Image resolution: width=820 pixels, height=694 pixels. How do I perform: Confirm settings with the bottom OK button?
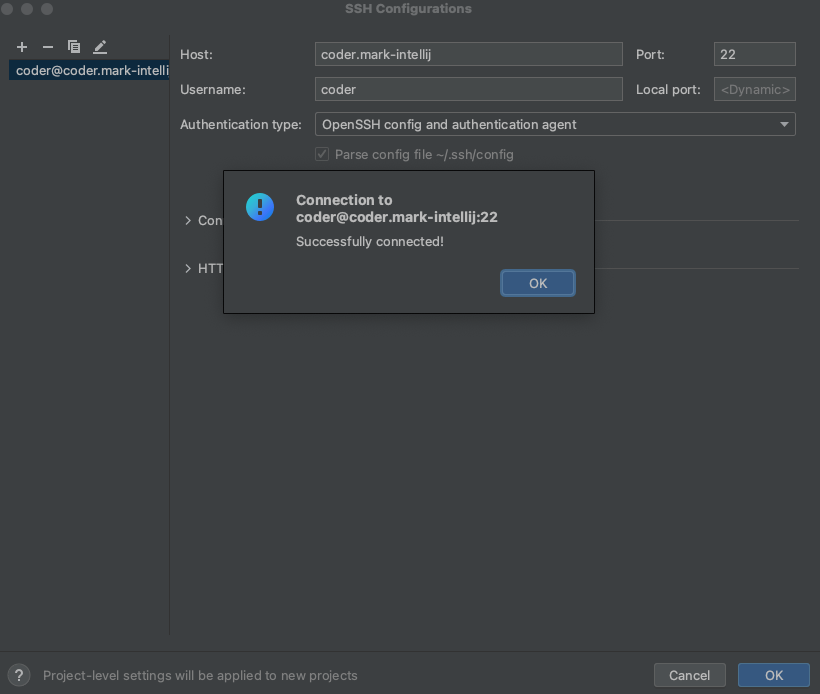tap(773, 675)
